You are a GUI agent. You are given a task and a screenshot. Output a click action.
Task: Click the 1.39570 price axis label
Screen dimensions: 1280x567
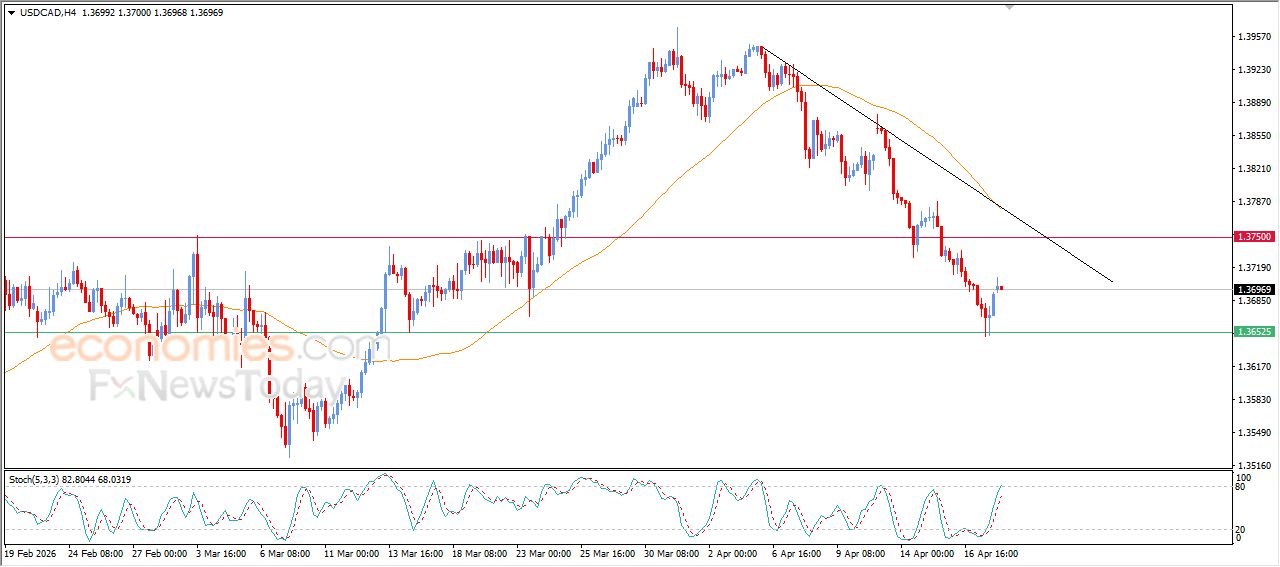(1254, 37)
